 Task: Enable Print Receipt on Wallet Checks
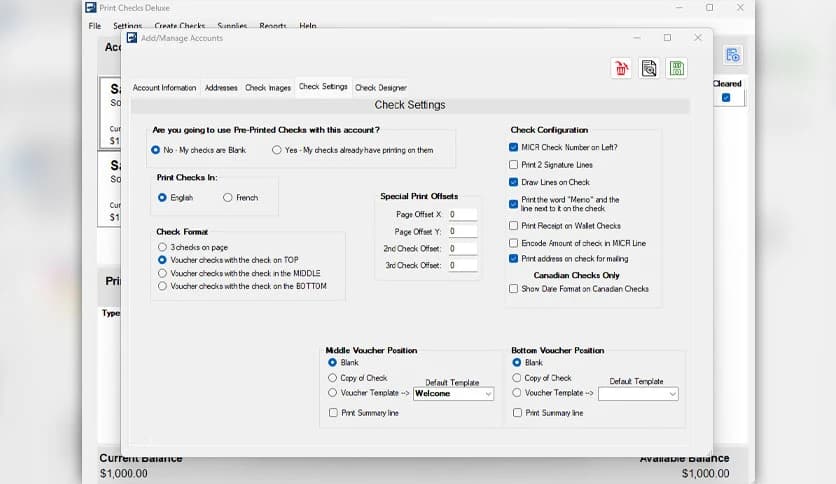click(x=513, y=226)
